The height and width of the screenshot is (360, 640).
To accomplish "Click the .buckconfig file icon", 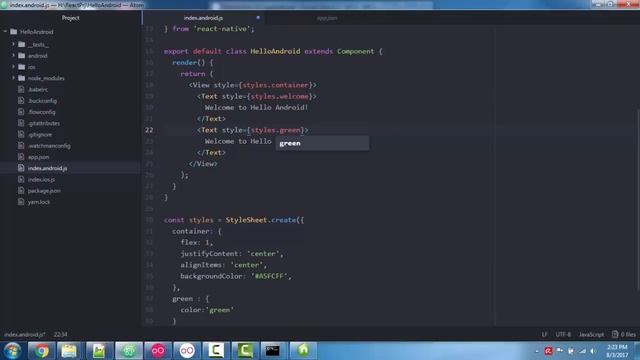I will (x=21, y=100).
